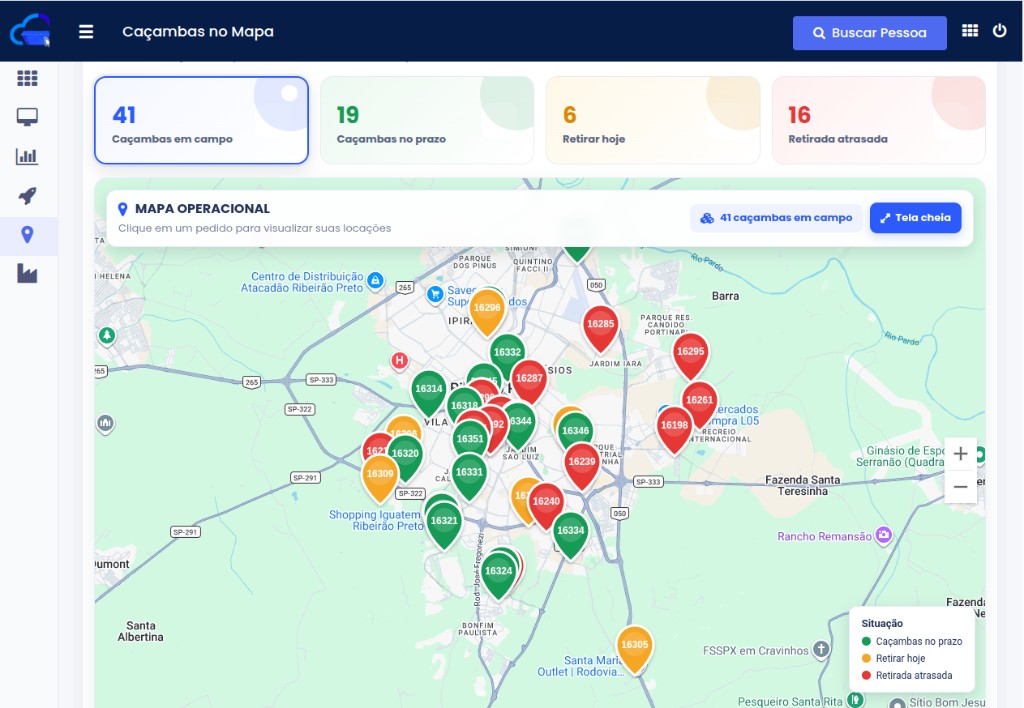Click green marker 16351
Viewport: 1024px width, 708px height.
tap(470, 440)
